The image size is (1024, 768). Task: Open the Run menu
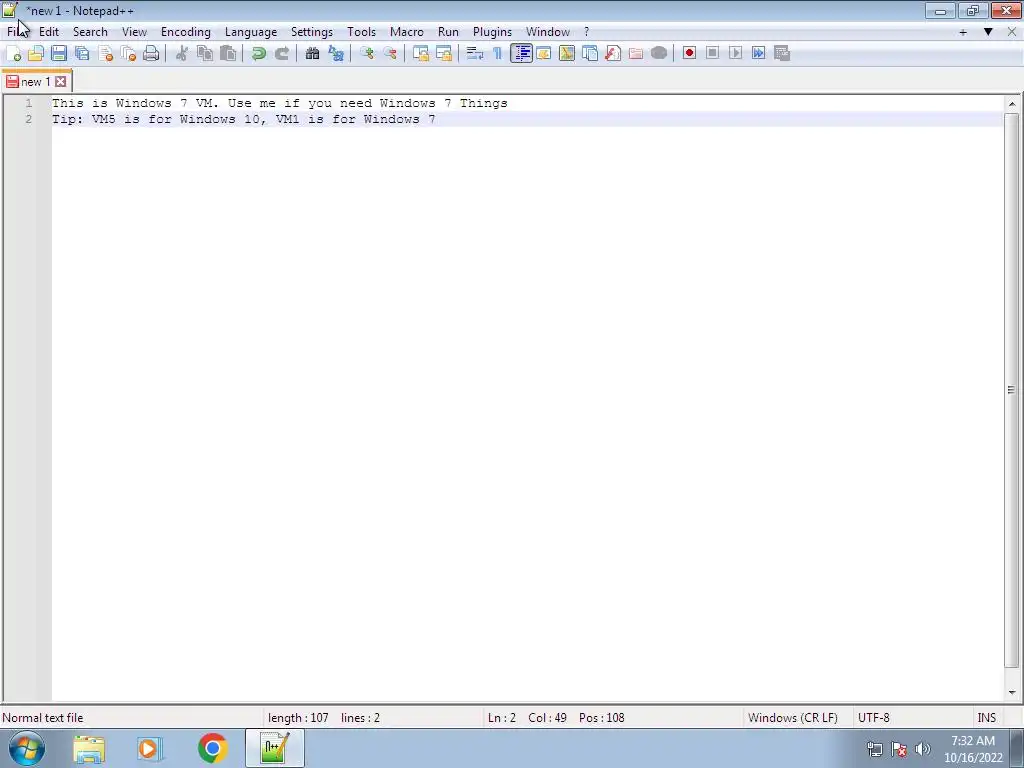point(448,32)
